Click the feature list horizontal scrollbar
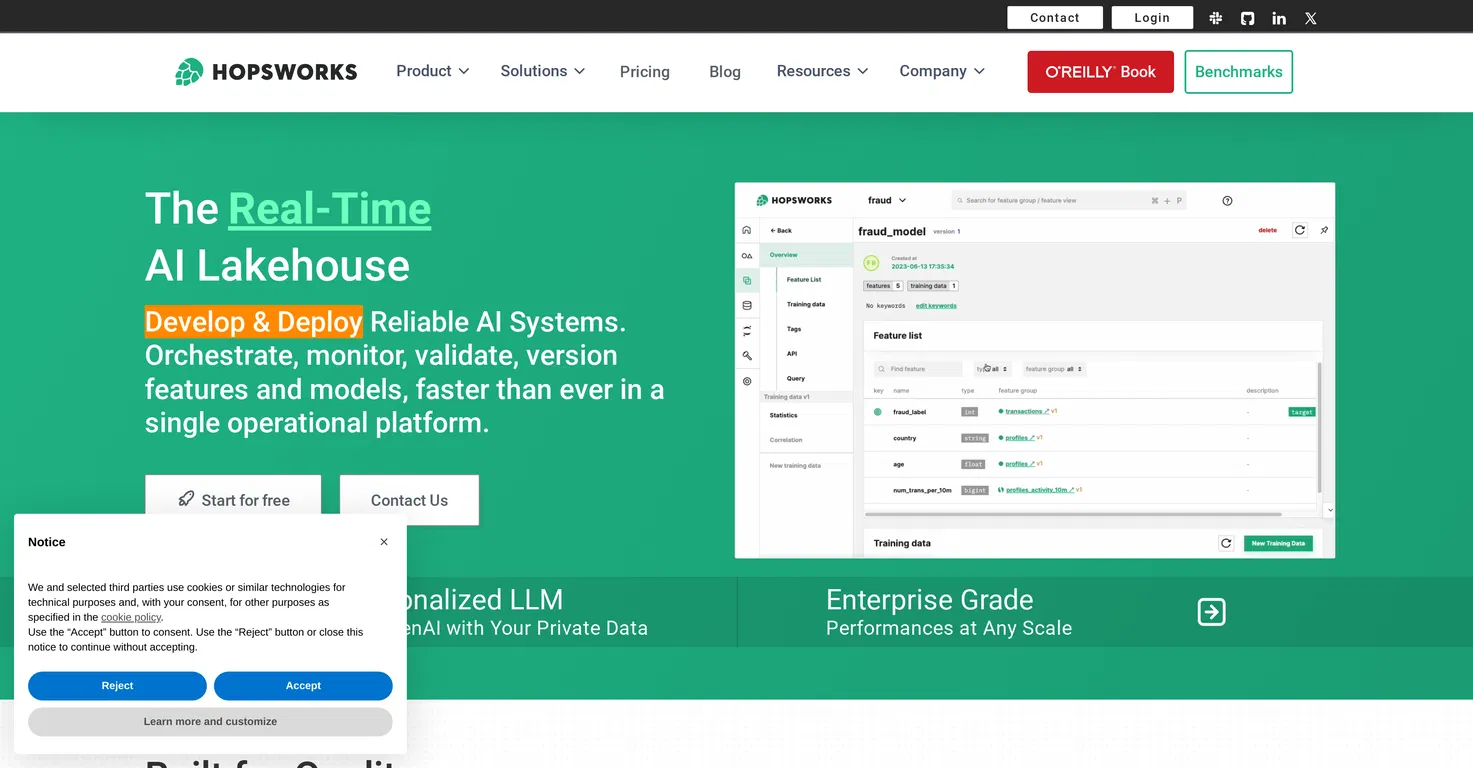This screenshot has height=768, width=1473. [1072, 514]
